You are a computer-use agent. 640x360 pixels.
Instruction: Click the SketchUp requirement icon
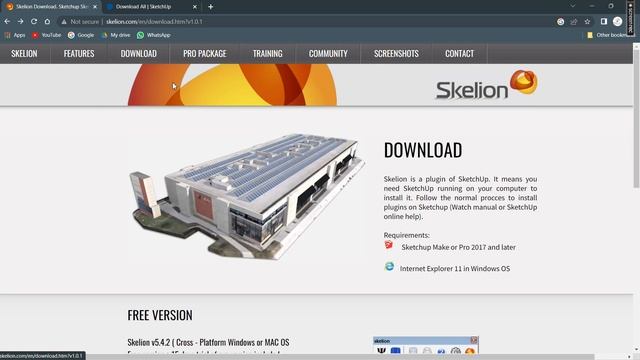pos(389,245)
